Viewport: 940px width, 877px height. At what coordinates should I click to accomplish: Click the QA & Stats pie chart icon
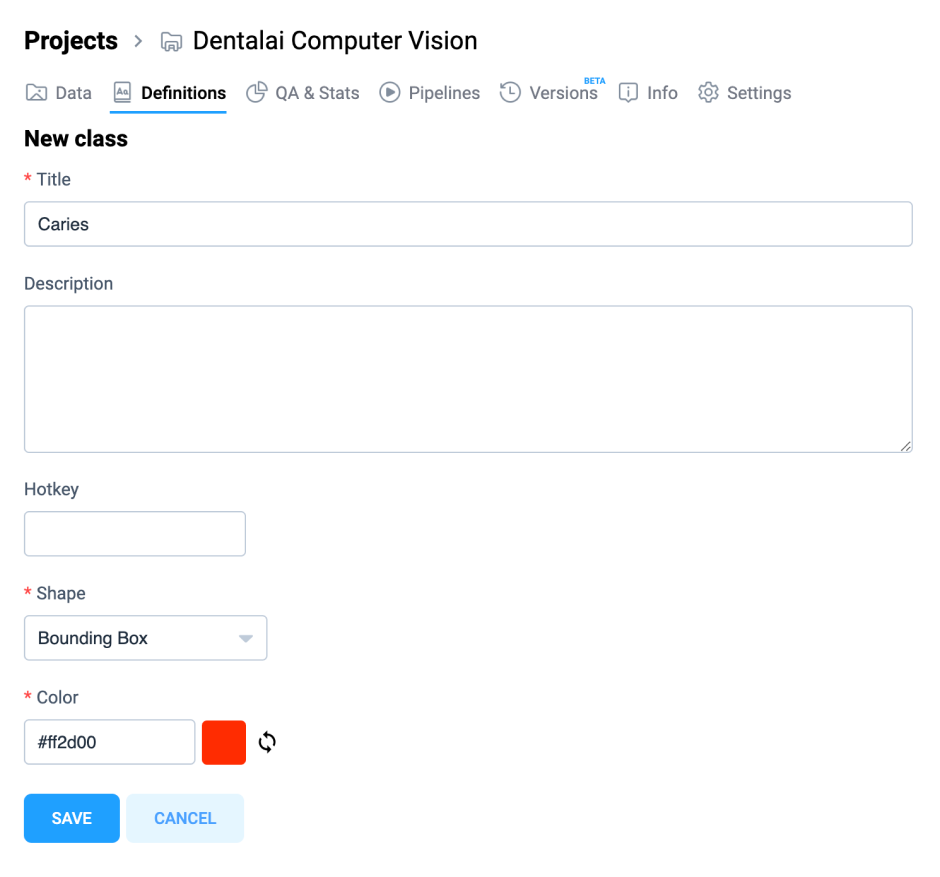click(x=257, y=92)
